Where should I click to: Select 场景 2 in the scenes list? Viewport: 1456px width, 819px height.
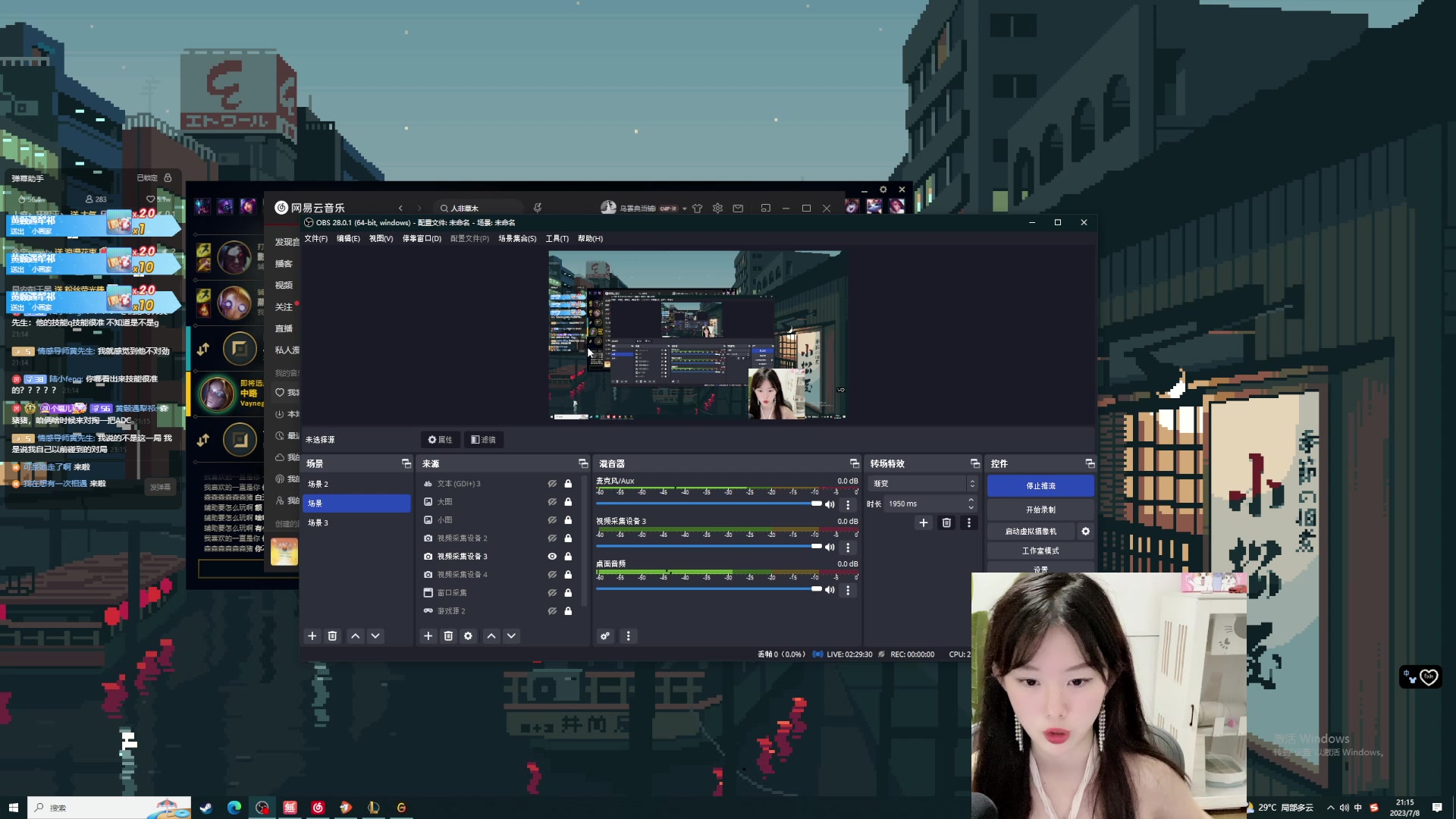click(x=356, y=484)
